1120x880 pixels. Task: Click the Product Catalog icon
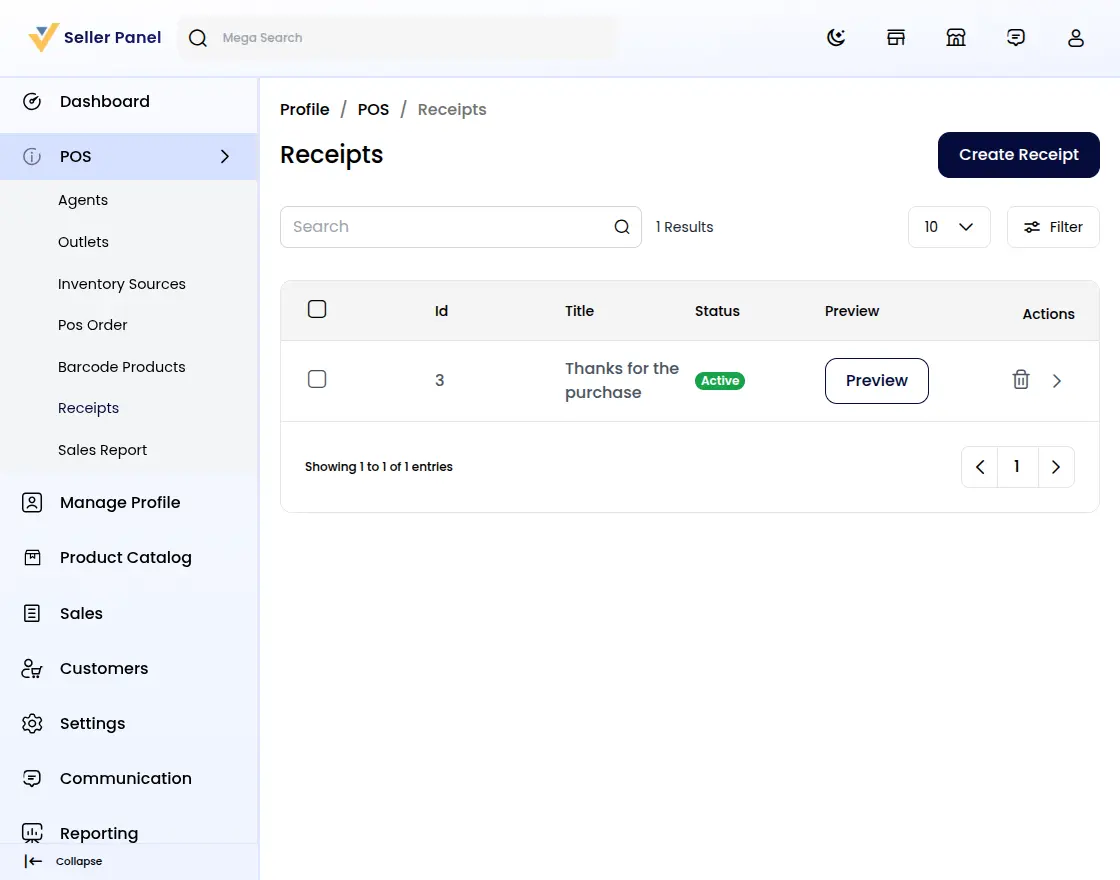[32, 557]
